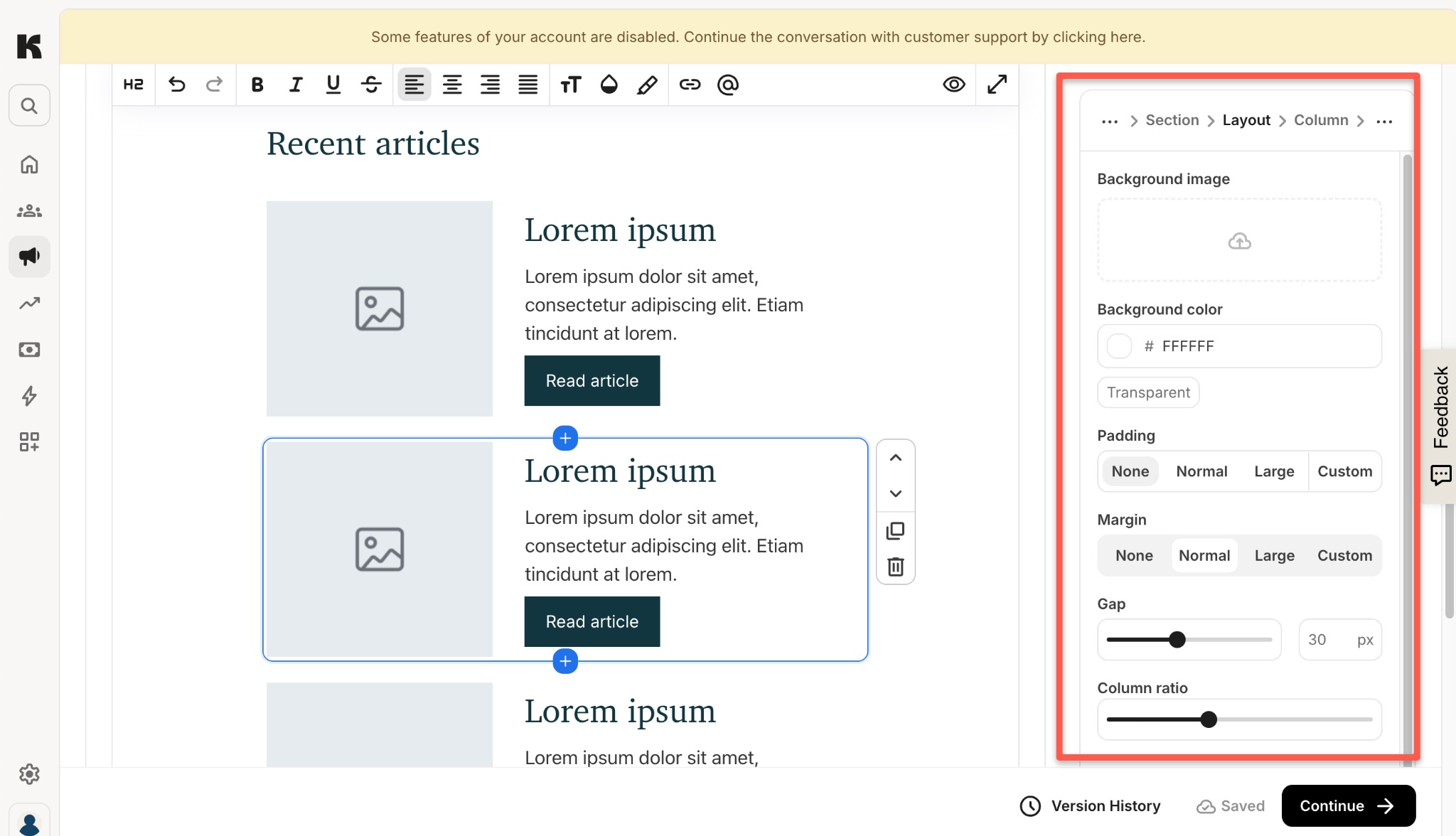
Task: Open the background color swatch
Action: (1119, 346)
